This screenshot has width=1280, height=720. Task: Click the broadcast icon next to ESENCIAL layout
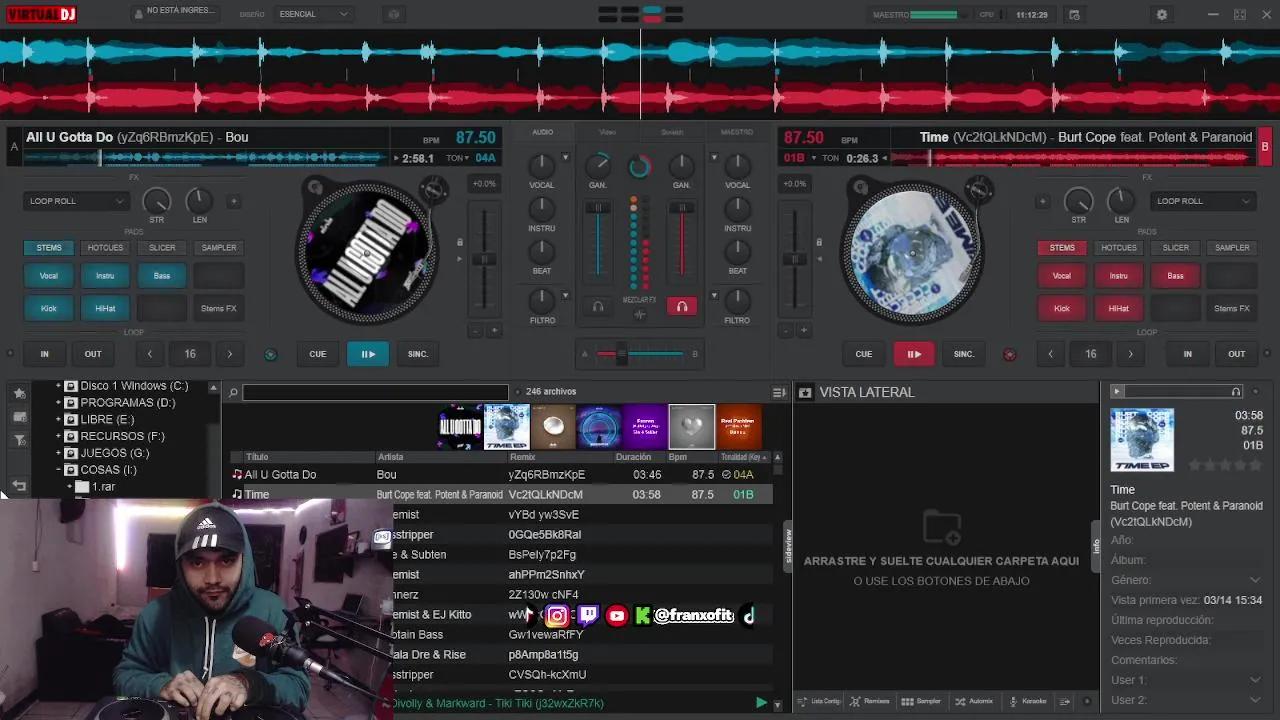coord(394,14)
